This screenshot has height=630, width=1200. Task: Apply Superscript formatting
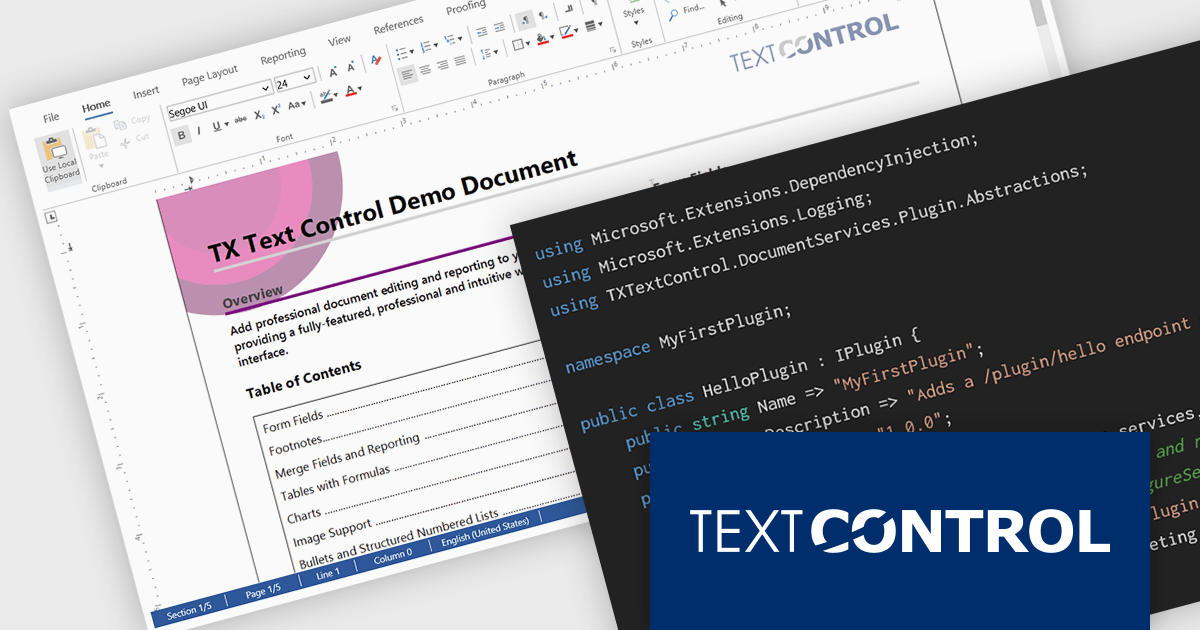click(x=276, y=110)
